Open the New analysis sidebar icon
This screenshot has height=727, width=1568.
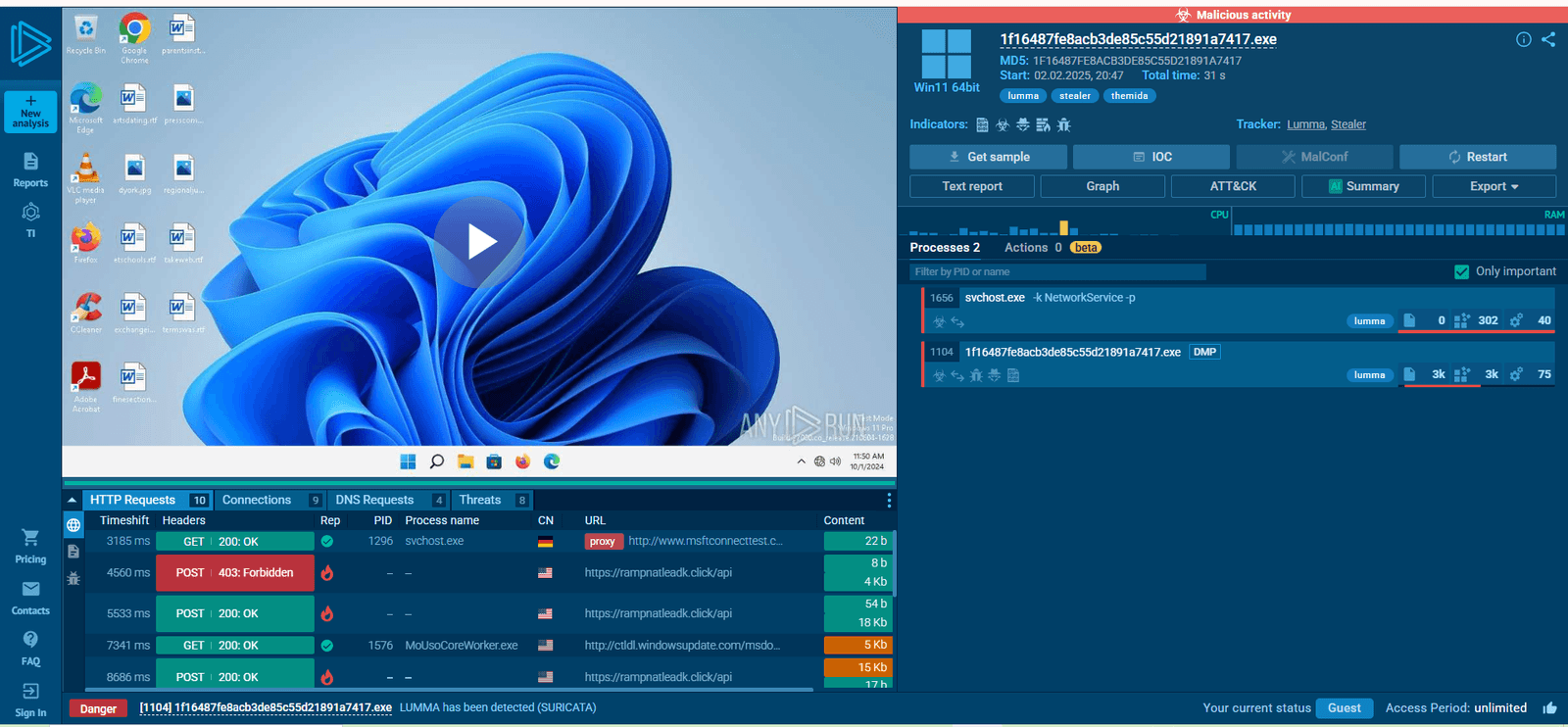click(x=30, y=112)
